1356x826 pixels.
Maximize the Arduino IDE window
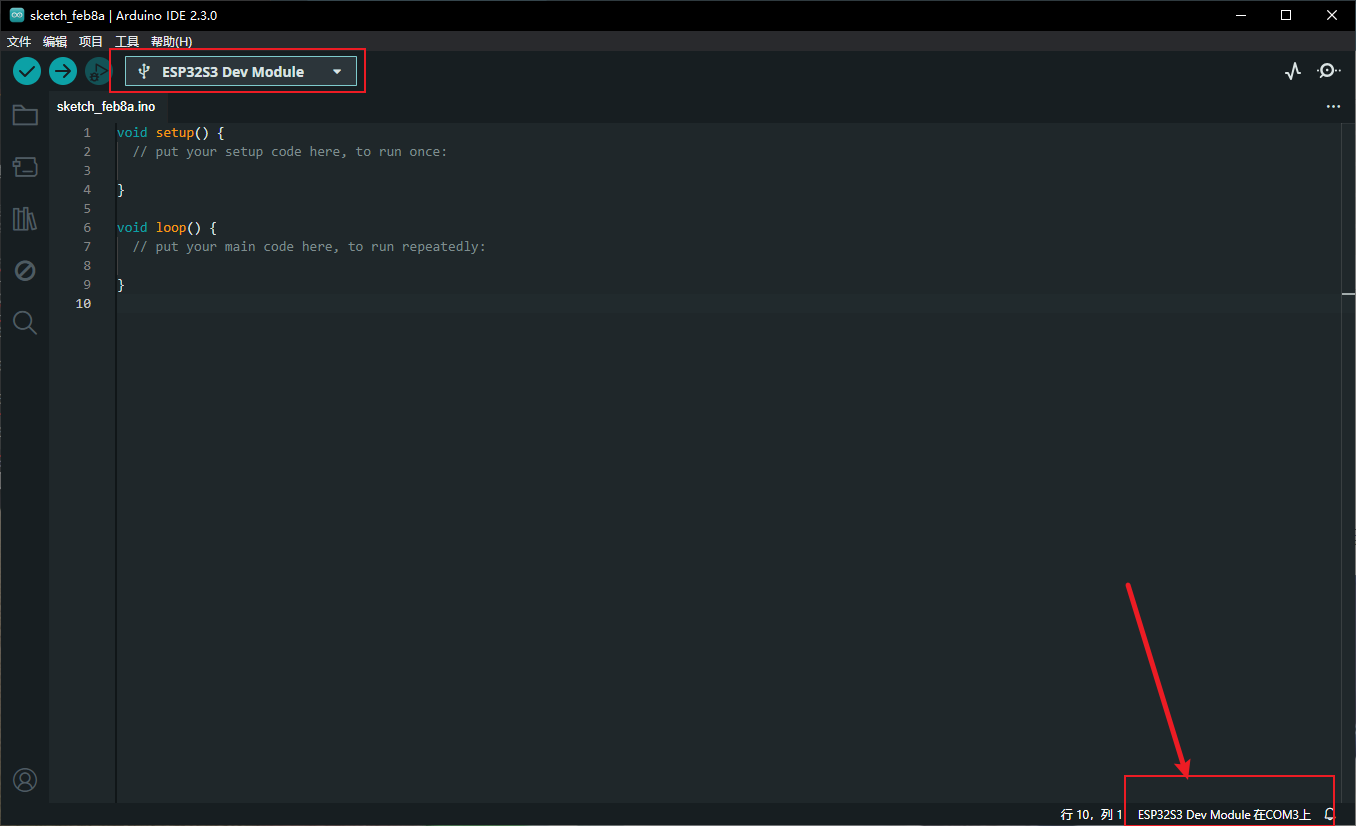(1286, 15)
